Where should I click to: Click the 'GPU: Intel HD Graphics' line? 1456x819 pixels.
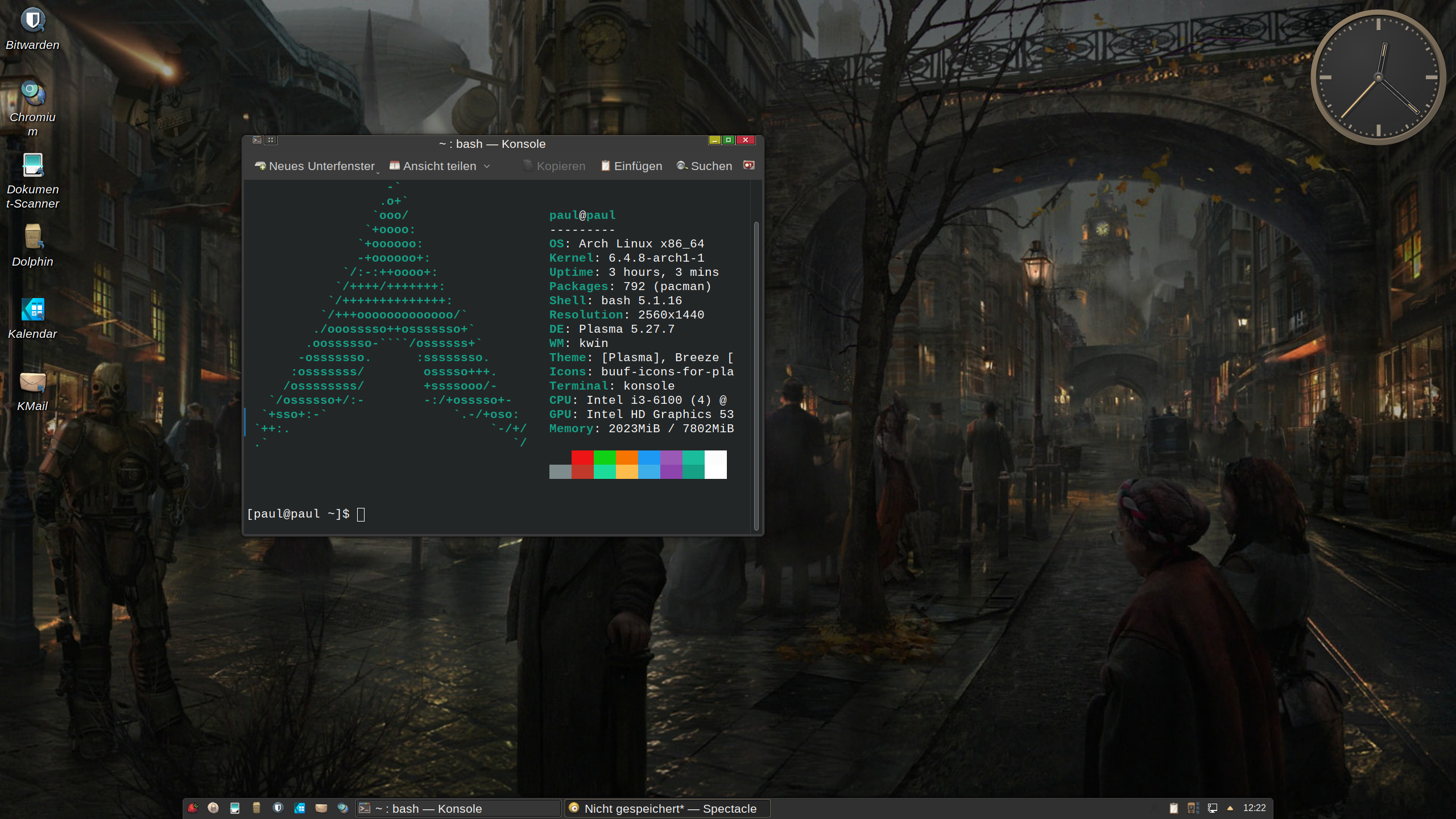[642, 415]
